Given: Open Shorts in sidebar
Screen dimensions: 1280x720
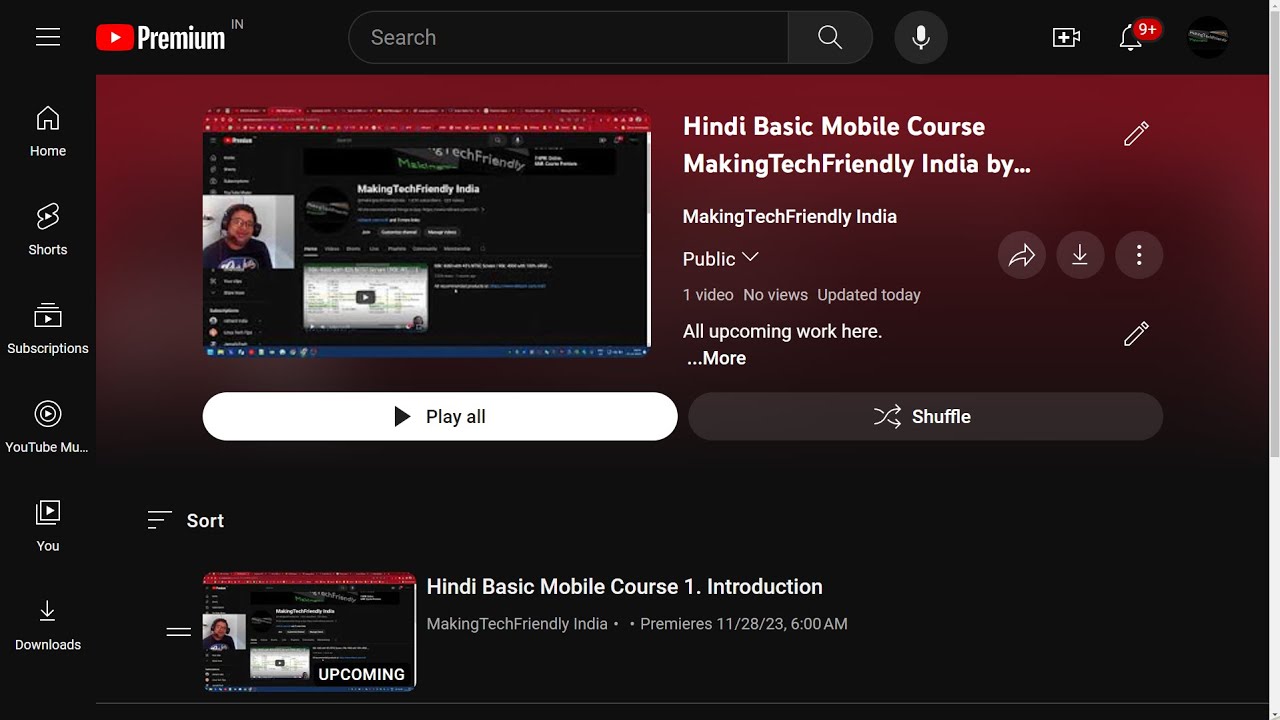Looking at the screenshot, I should click(x=48, y=230).
